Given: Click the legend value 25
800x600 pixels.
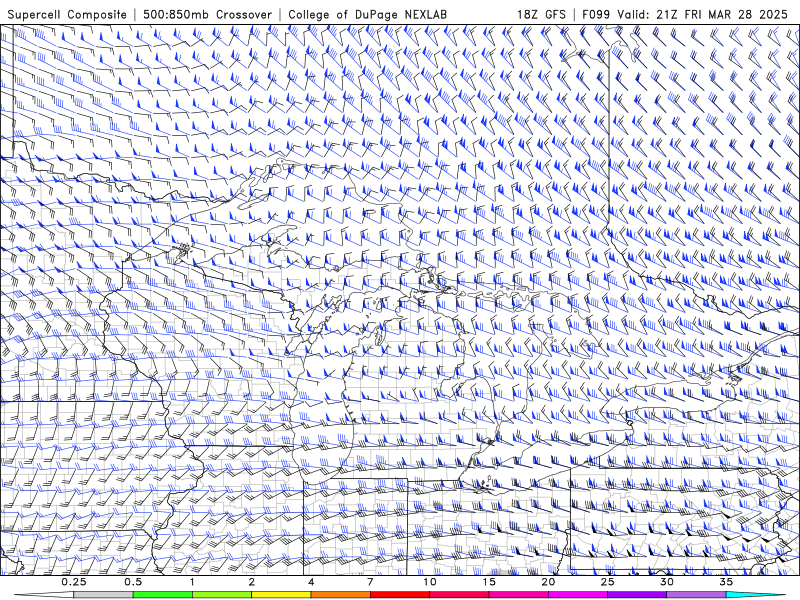Looking at the screenshot, I should [x=608, y=582].
